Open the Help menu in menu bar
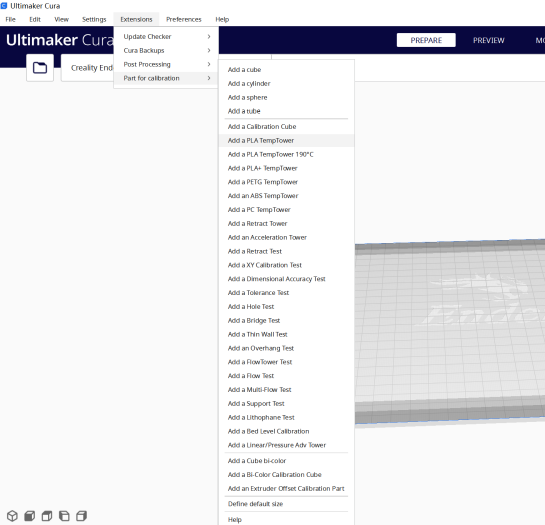 click(222, 19)
